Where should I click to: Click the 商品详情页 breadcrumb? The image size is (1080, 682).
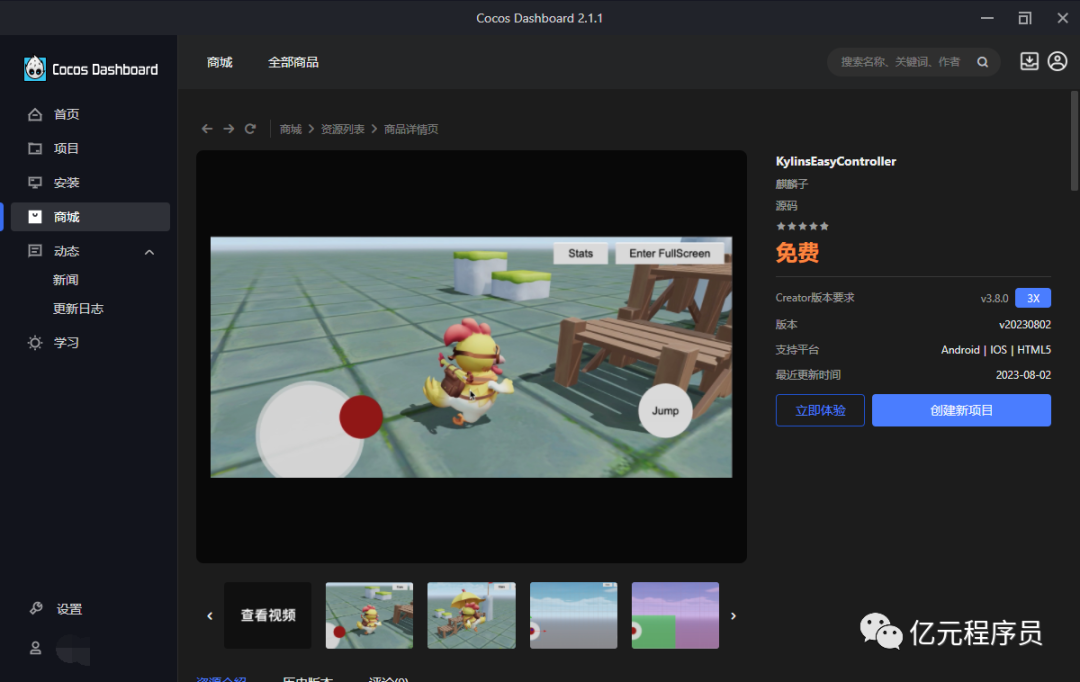coord(411,129)
